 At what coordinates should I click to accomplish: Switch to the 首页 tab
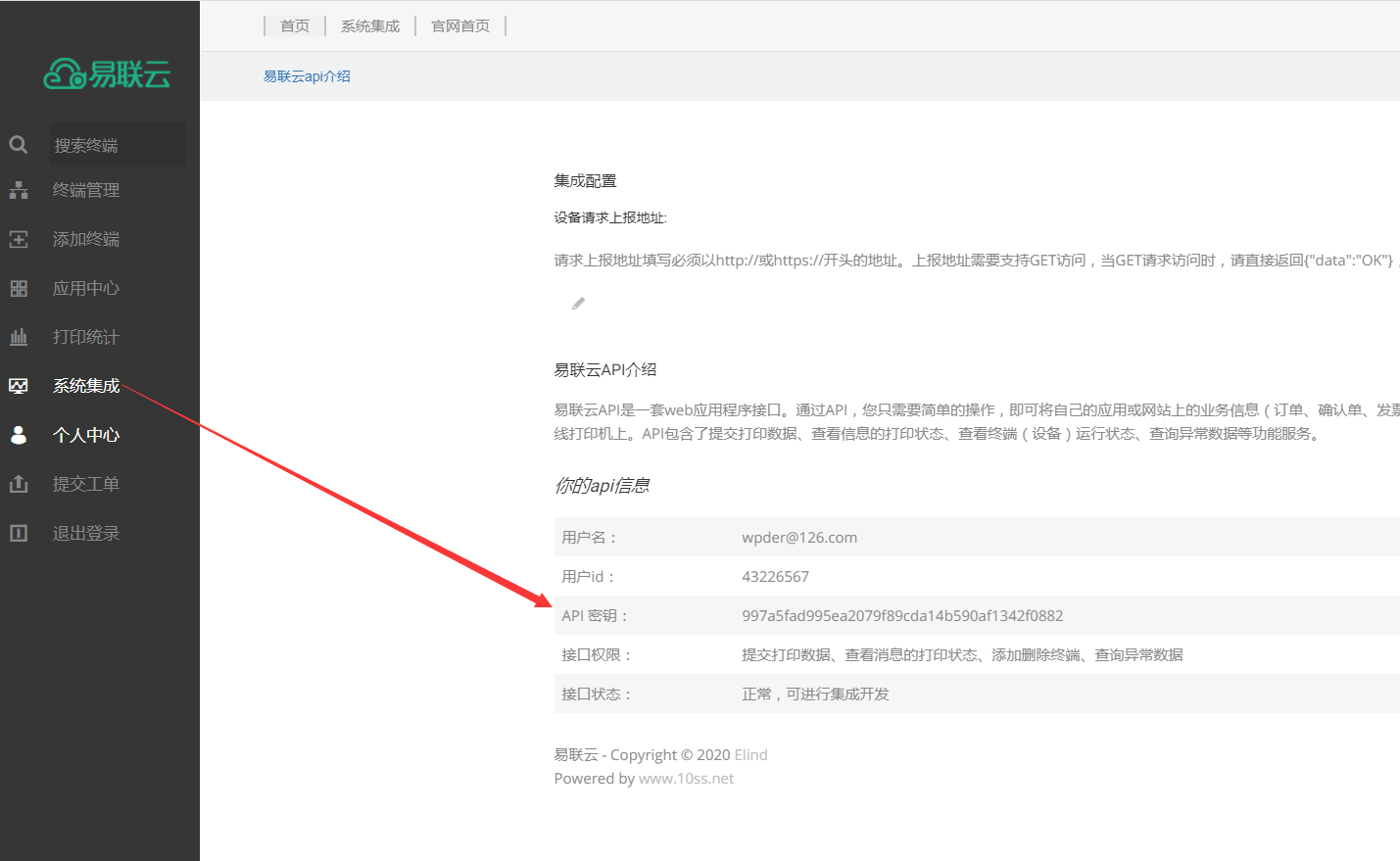pos(293,25)
